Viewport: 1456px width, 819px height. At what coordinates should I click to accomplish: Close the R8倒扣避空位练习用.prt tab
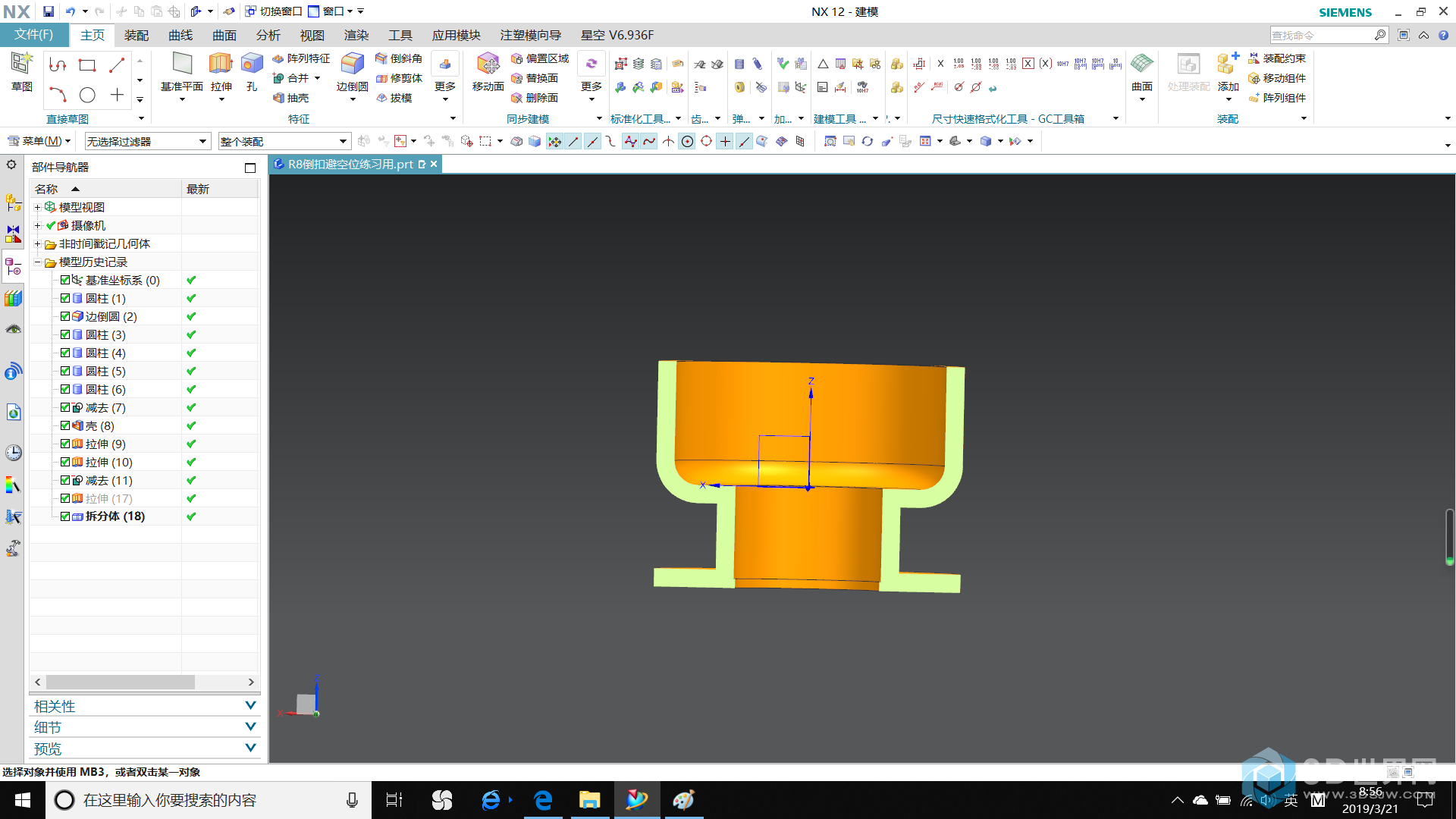[434, 164]
